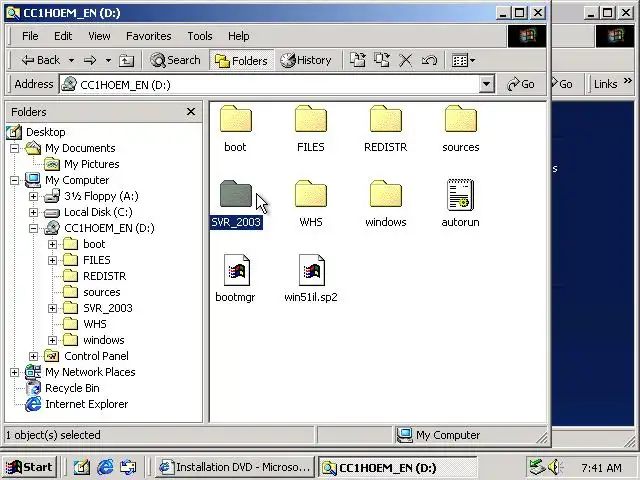Image resolution: width=640 pixels, height=480 pixels.
Task: Open the Help menu
Action: [238, 36]
